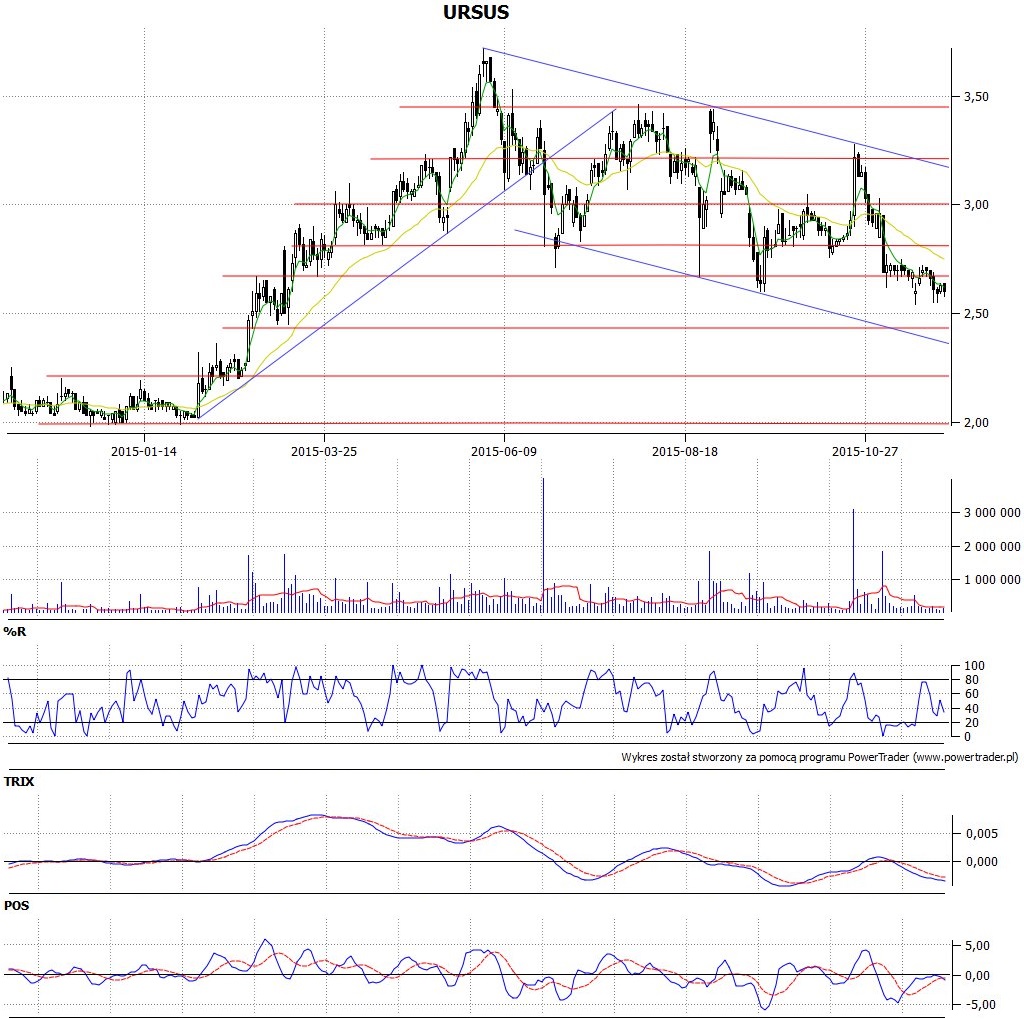Viewport: 1024px width, 1019px height.
Task: Click the 3,50 price axis label
Action: [x=976, y=97]
